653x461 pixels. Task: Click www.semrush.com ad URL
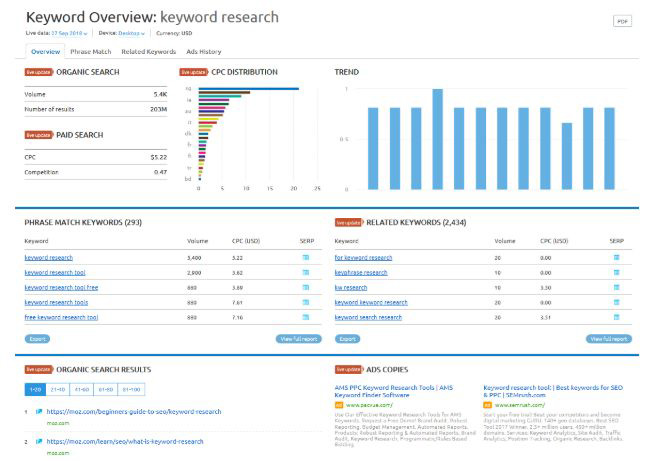520,405
